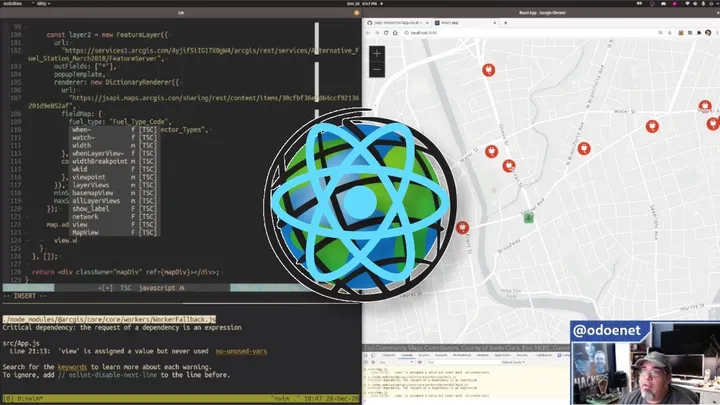Expand the 'Default levels' dropdown in console
The width and height of the screenshot is (720, 405).
tap(513, 362)
